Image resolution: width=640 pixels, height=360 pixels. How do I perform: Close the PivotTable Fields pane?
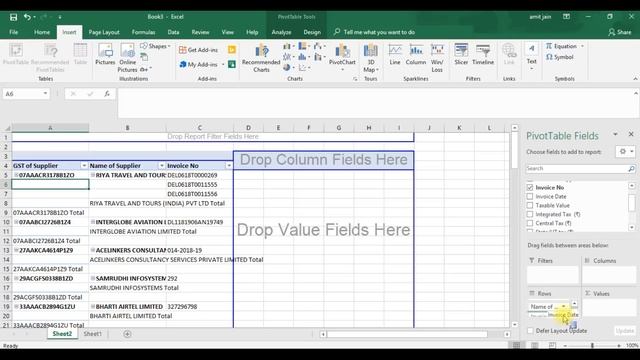coord(631,134)
